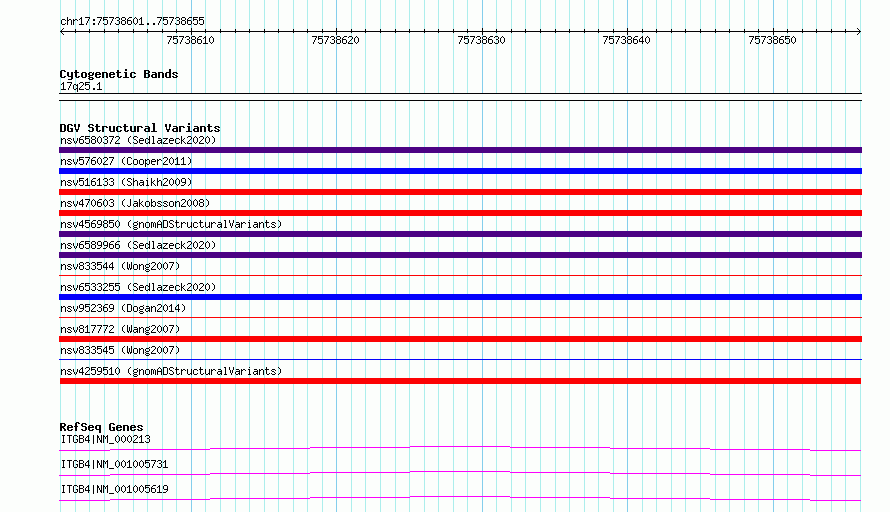Click purple bar under nsv6589966
The height and width of the screenshot is (512, 890).
[460, 255]
